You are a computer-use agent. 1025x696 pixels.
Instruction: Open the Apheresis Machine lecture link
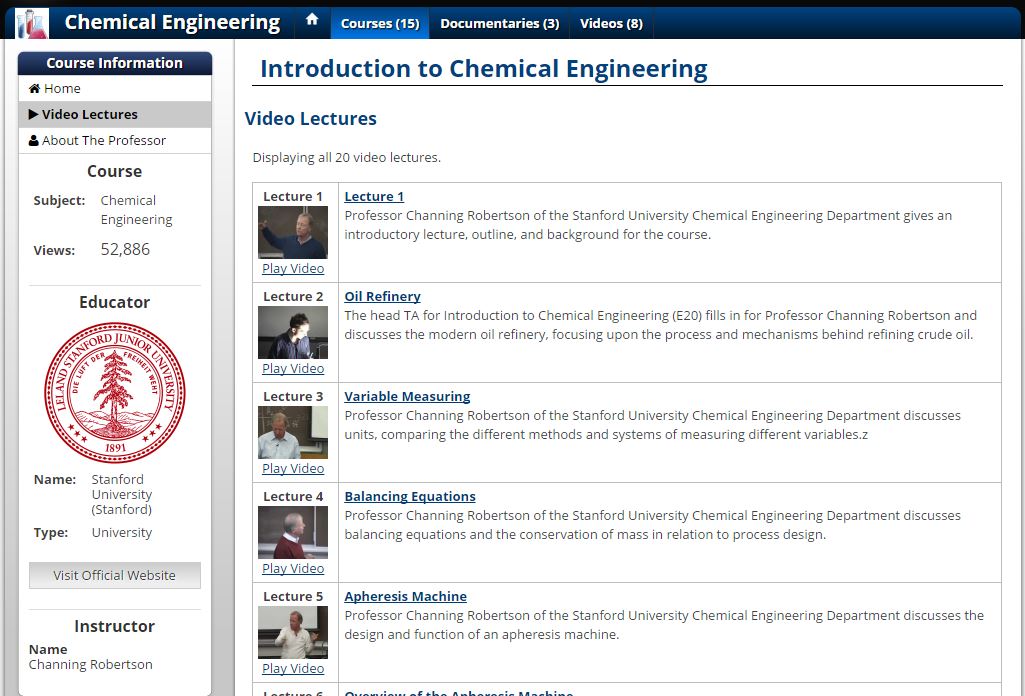(405, 596)
